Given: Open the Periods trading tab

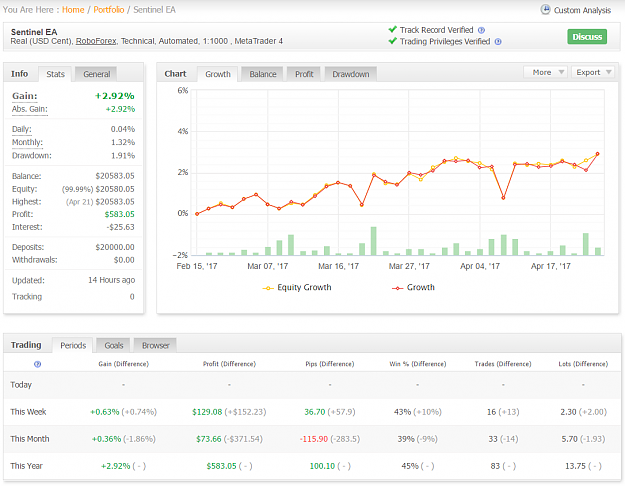Looking at the screenshot, I should 73,345.
